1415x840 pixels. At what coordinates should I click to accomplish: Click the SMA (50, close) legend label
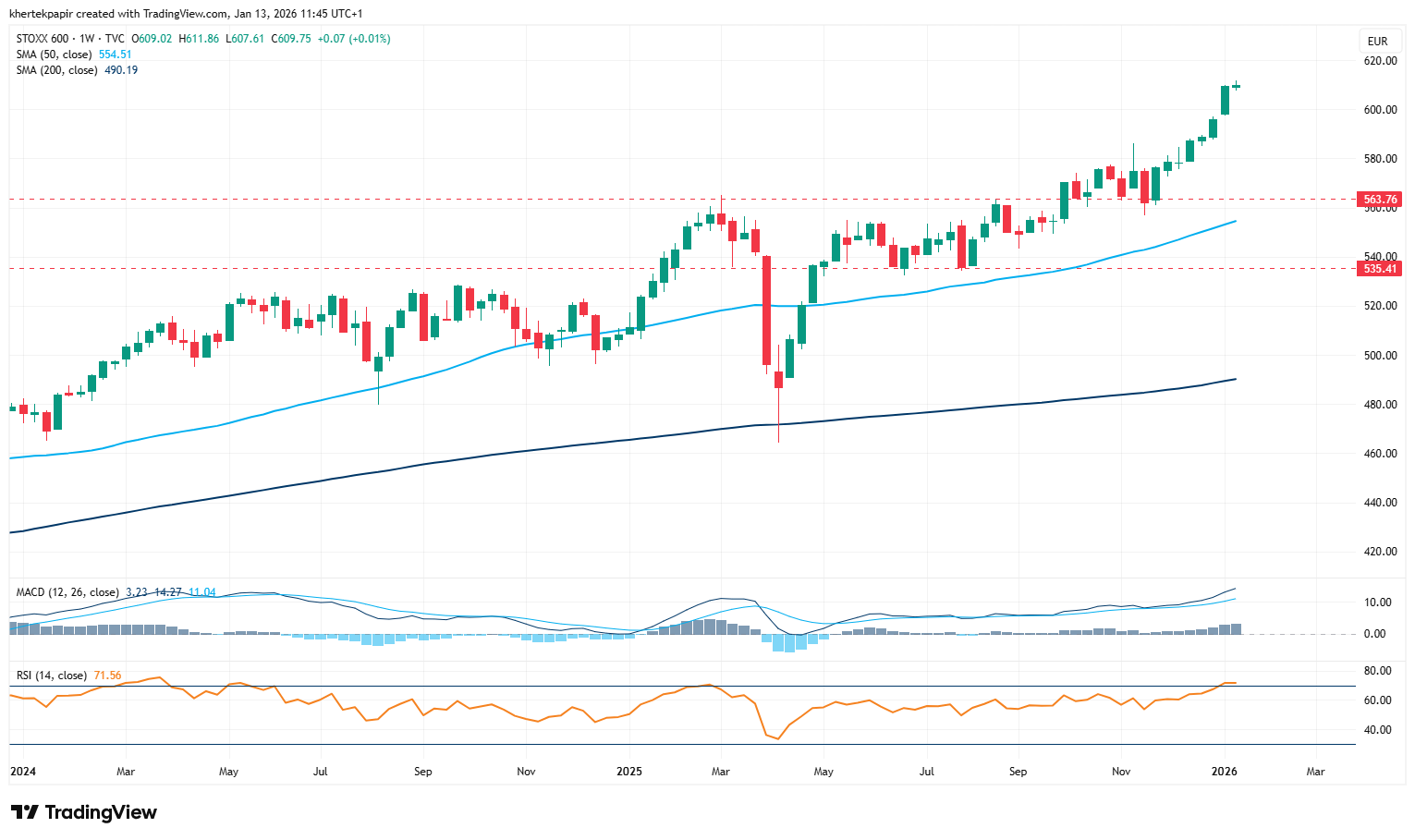[x=55, y=55]
